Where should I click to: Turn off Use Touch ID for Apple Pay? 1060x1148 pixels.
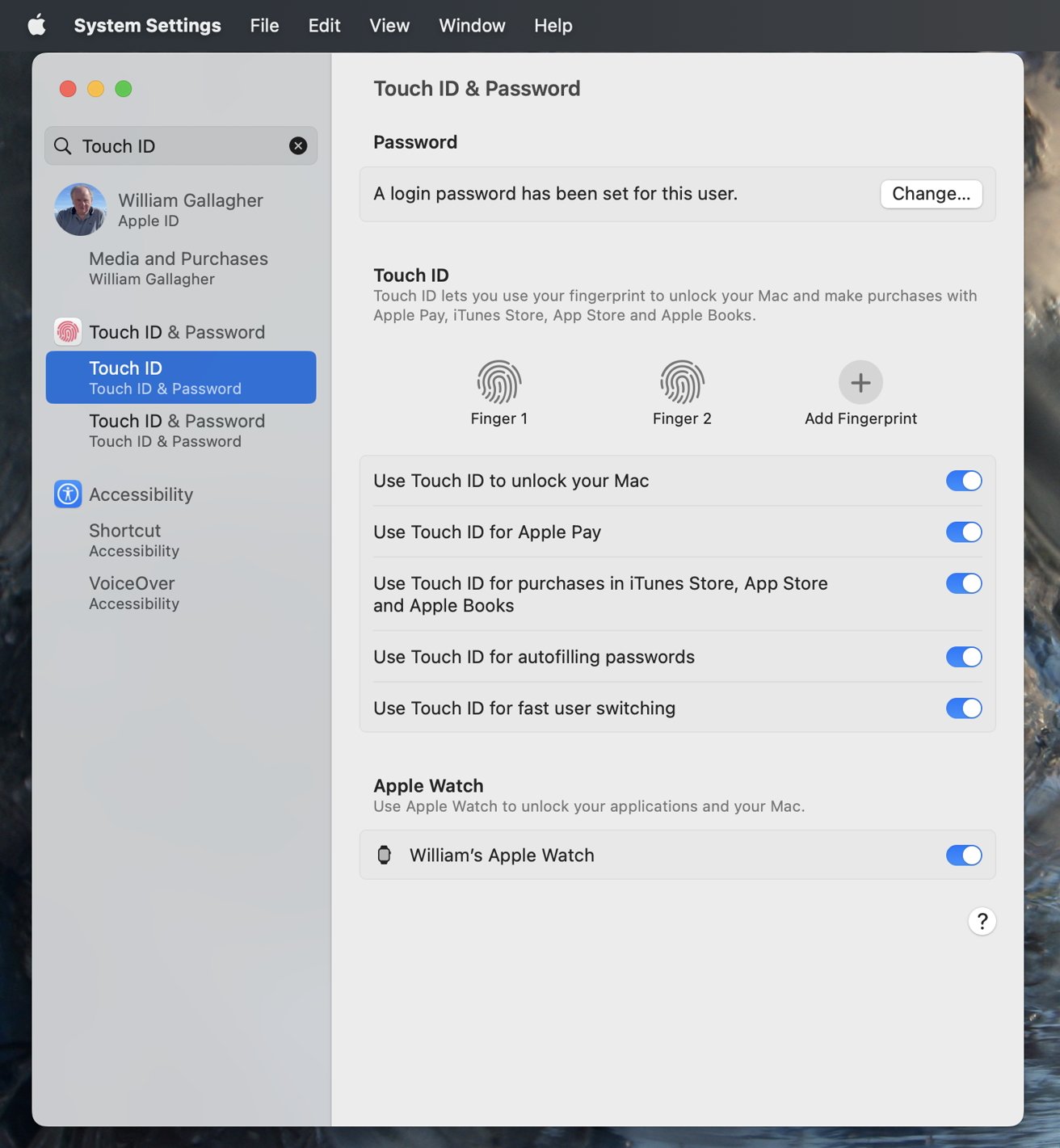[963, 532]
